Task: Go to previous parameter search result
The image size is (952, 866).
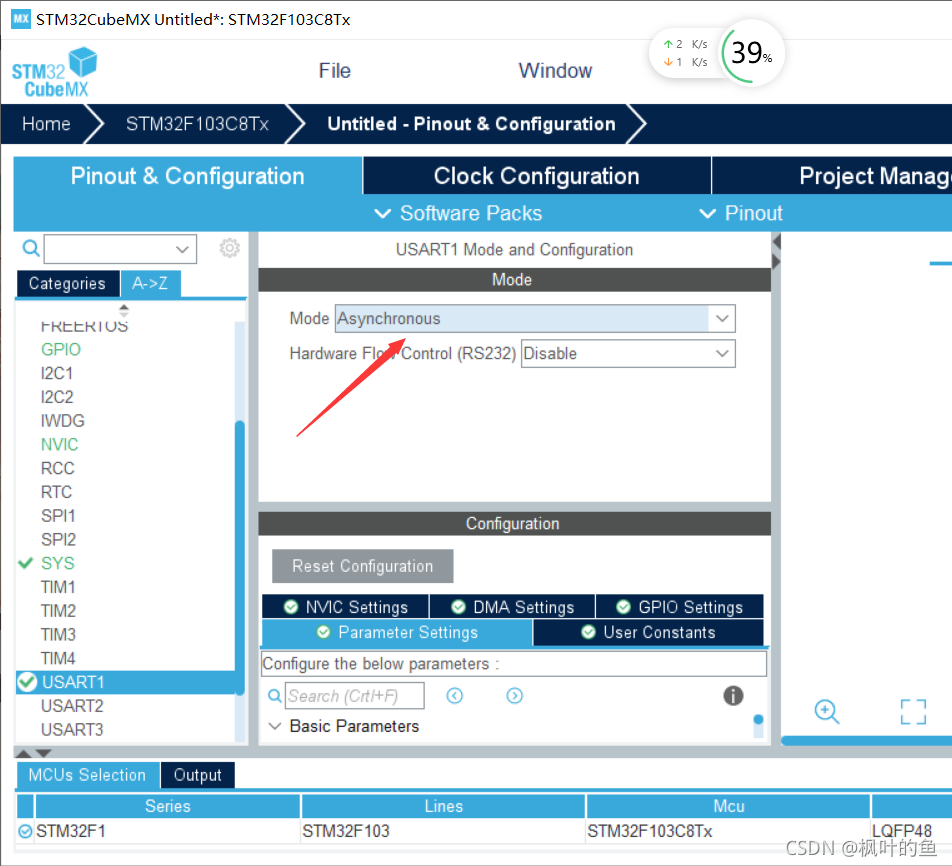Action: pyautogui.click(x=455, y=695)
